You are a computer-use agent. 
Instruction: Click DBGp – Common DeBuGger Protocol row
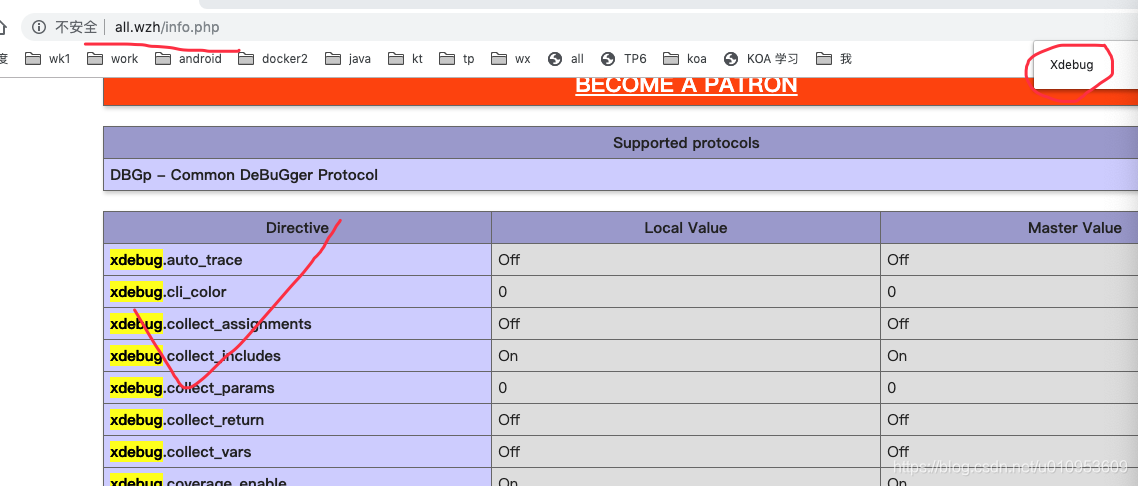tap(621, 175)
